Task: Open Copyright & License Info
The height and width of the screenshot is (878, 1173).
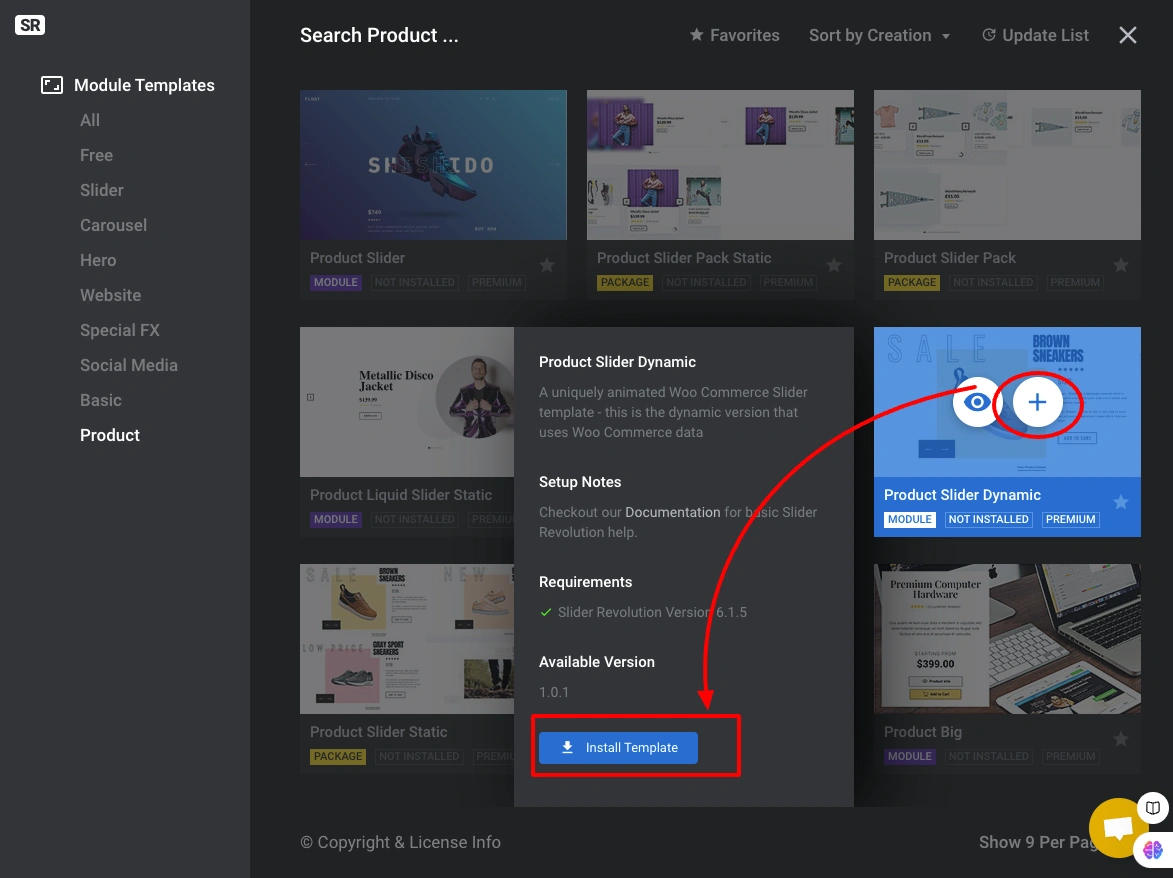Action: pos(400,842)
